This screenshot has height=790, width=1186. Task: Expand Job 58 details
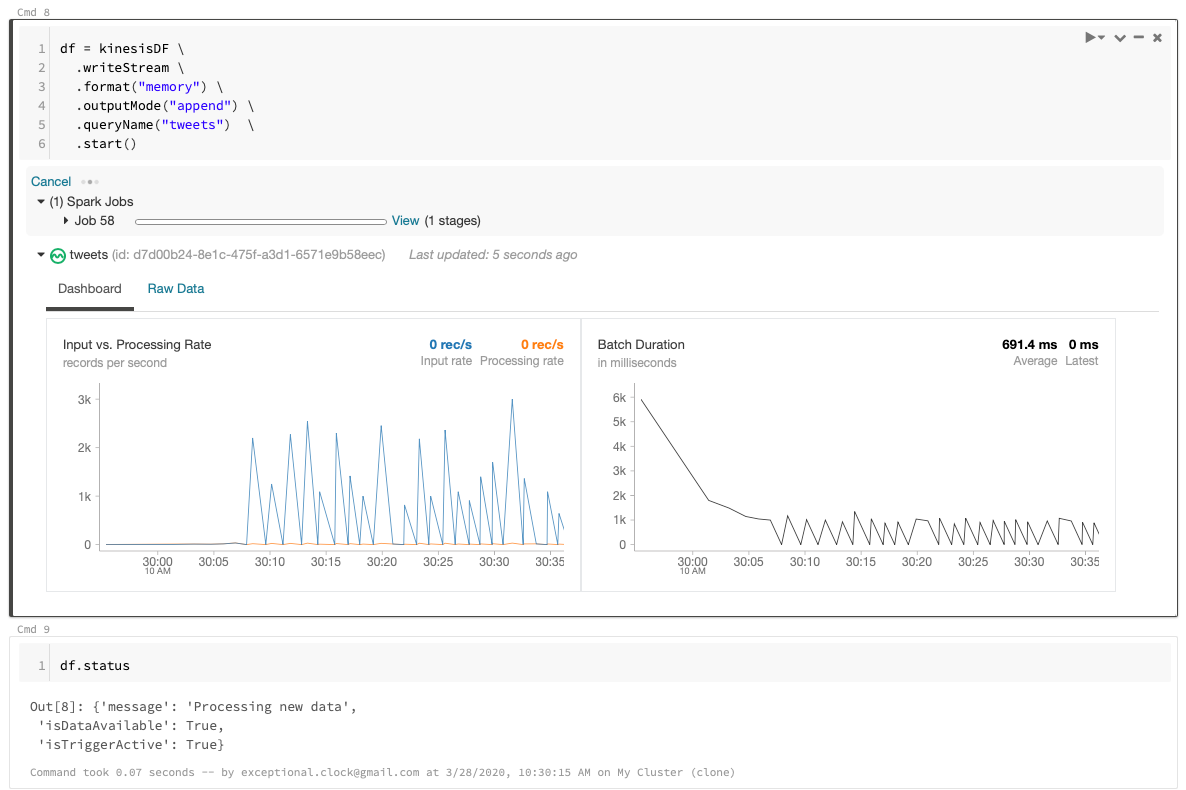point(66,221)
